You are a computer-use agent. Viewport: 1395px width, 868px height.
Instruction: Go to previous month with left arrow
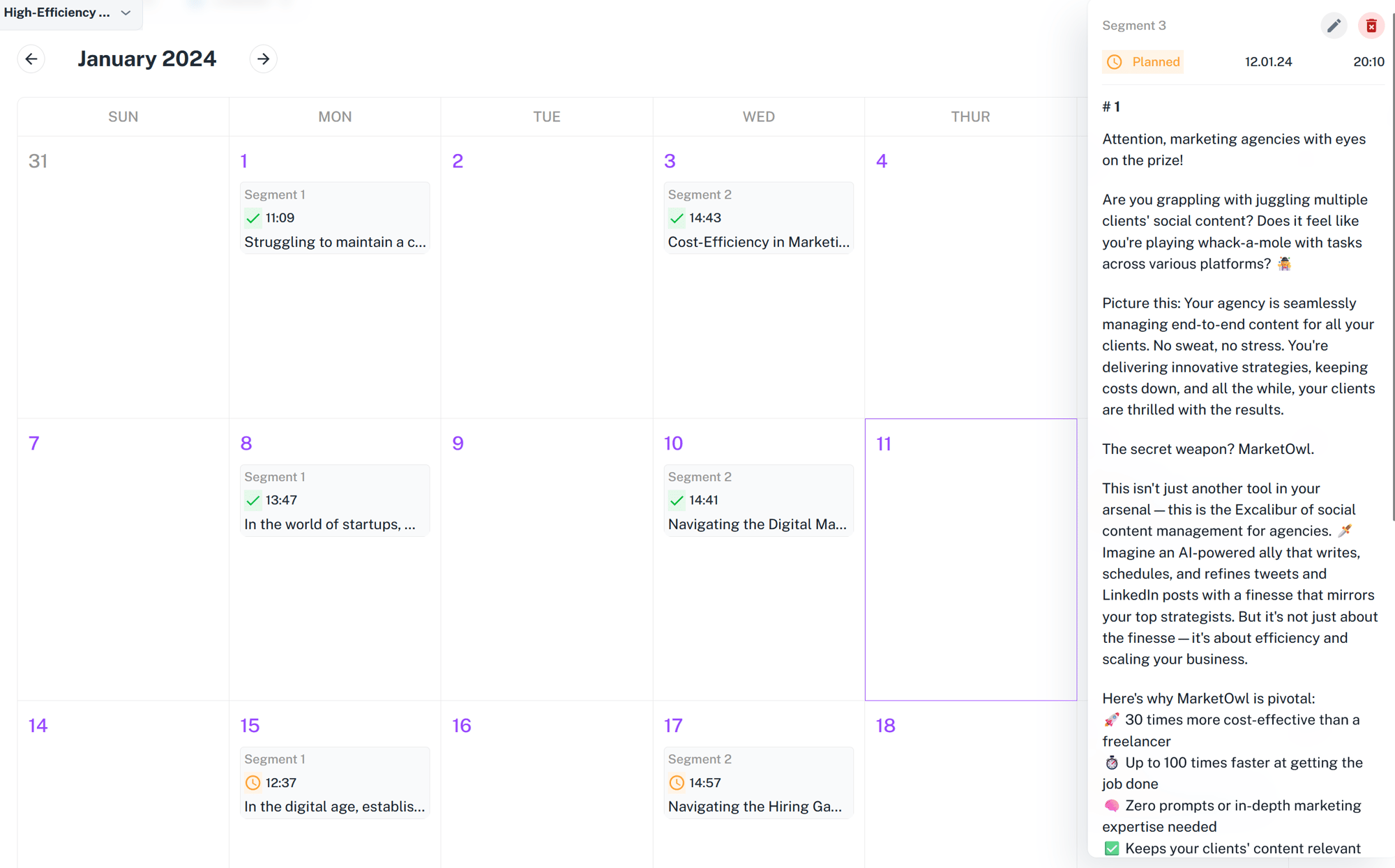click(31, 59)
